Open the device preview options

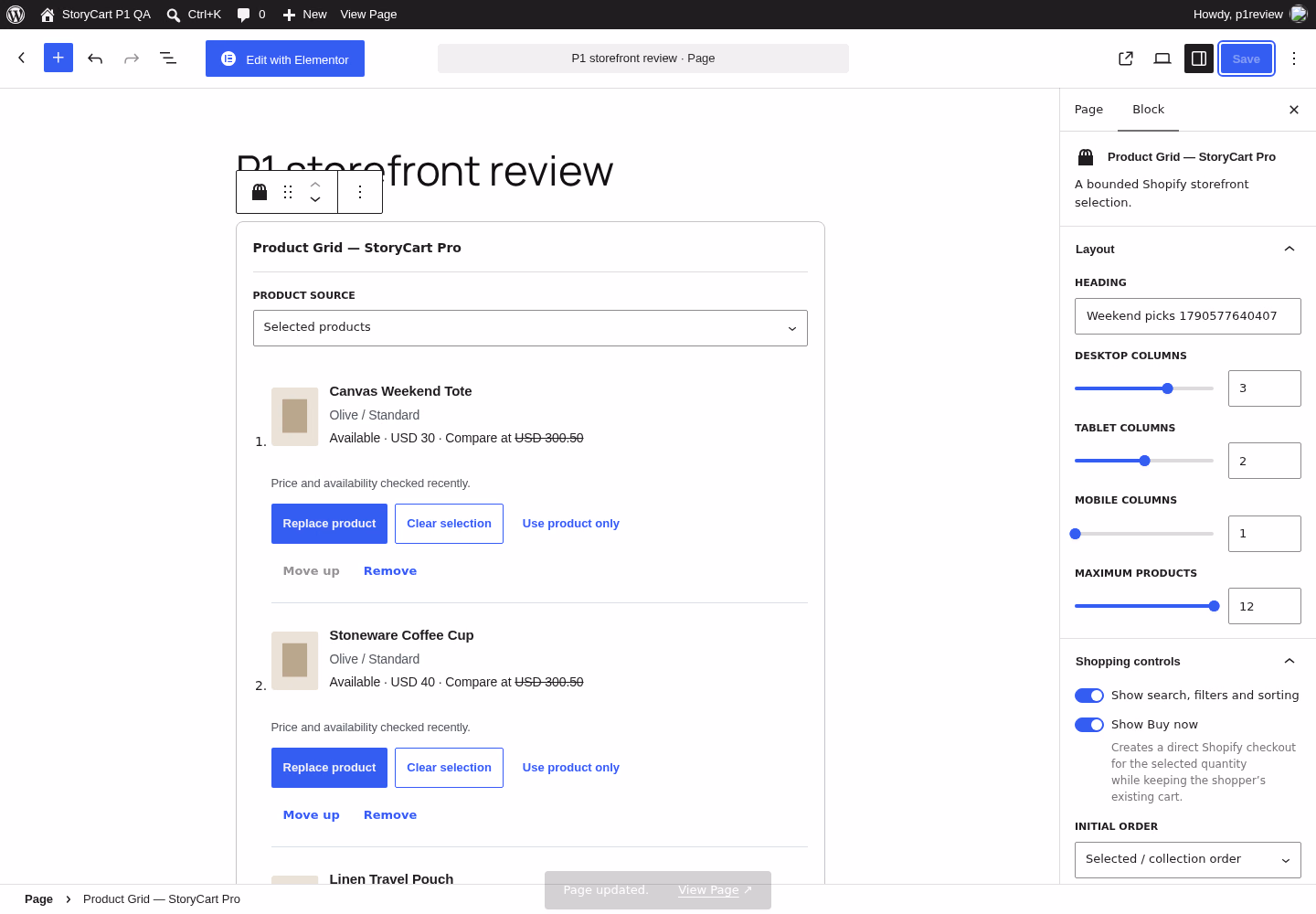tap(1162, 58)
